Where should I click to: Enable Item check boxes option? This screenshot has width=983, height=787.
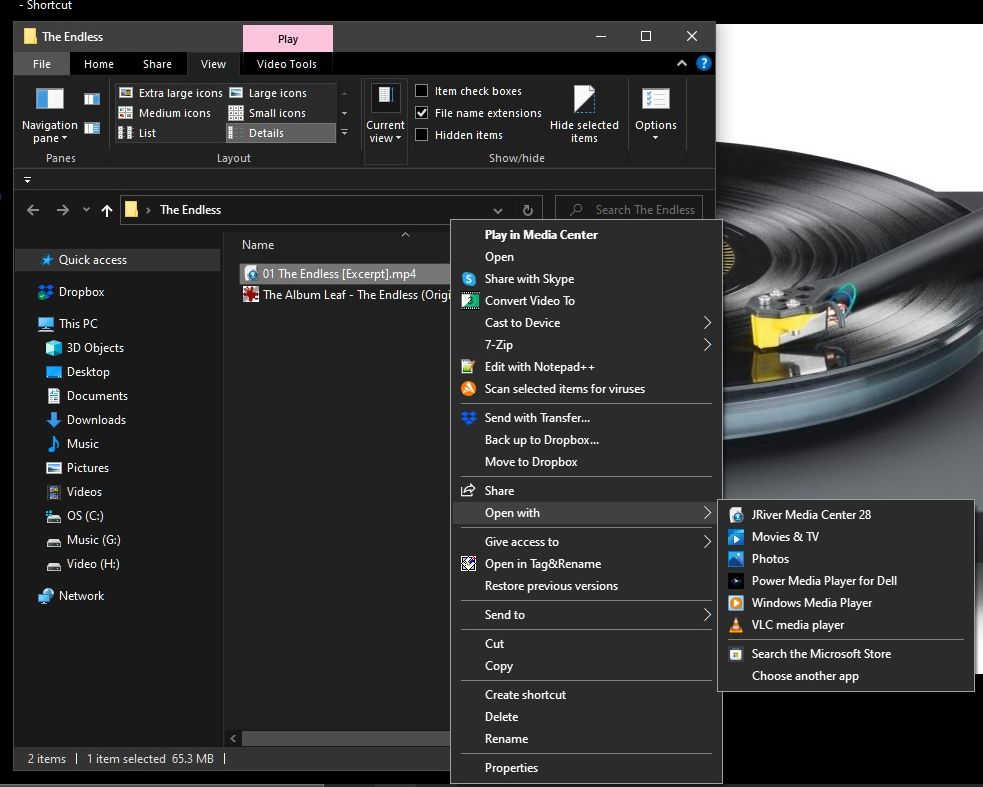tap(422, 91)
